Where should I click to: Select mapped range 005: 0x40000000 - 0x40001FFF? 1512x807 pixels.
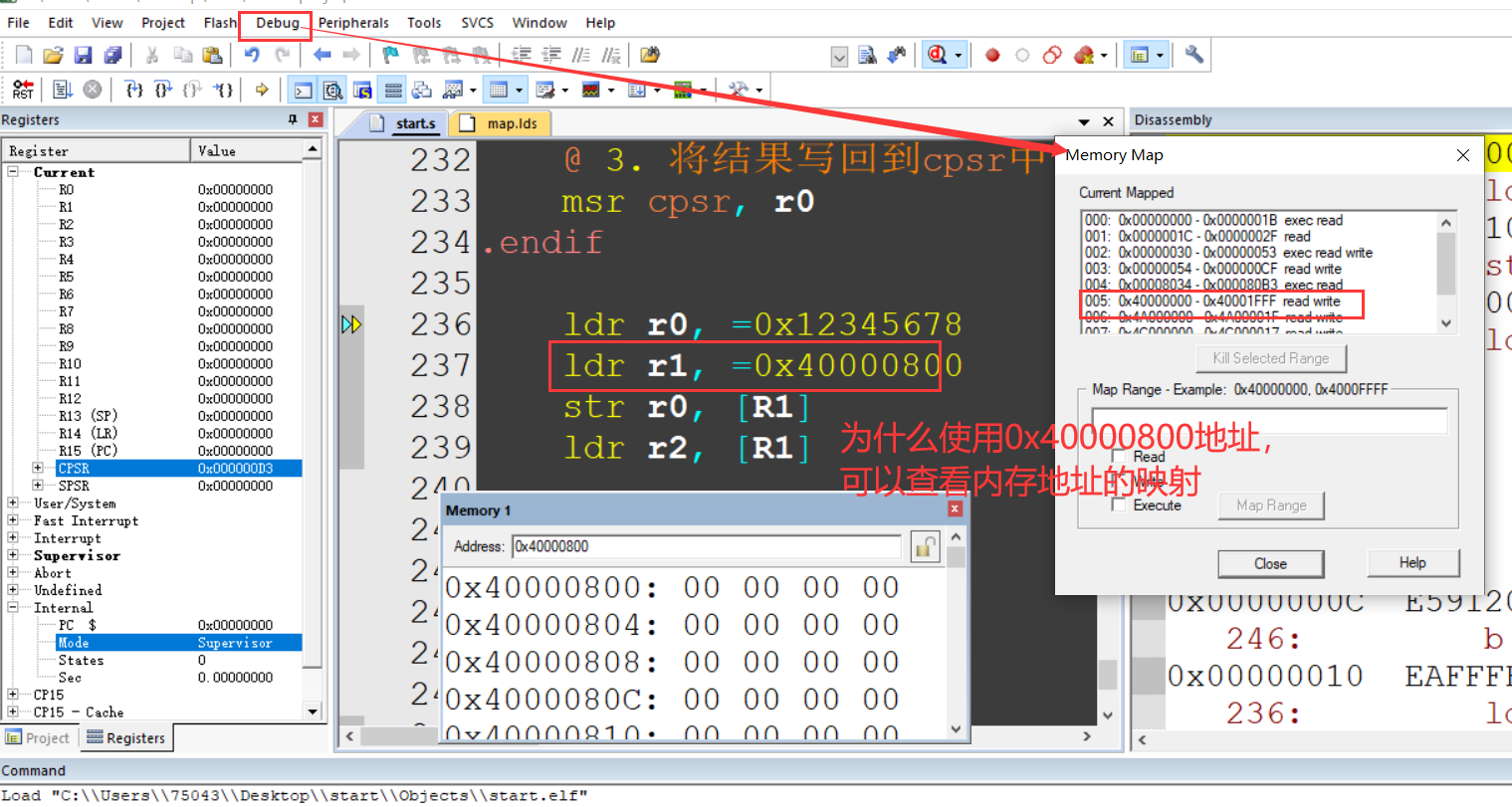click(1212, 302)
